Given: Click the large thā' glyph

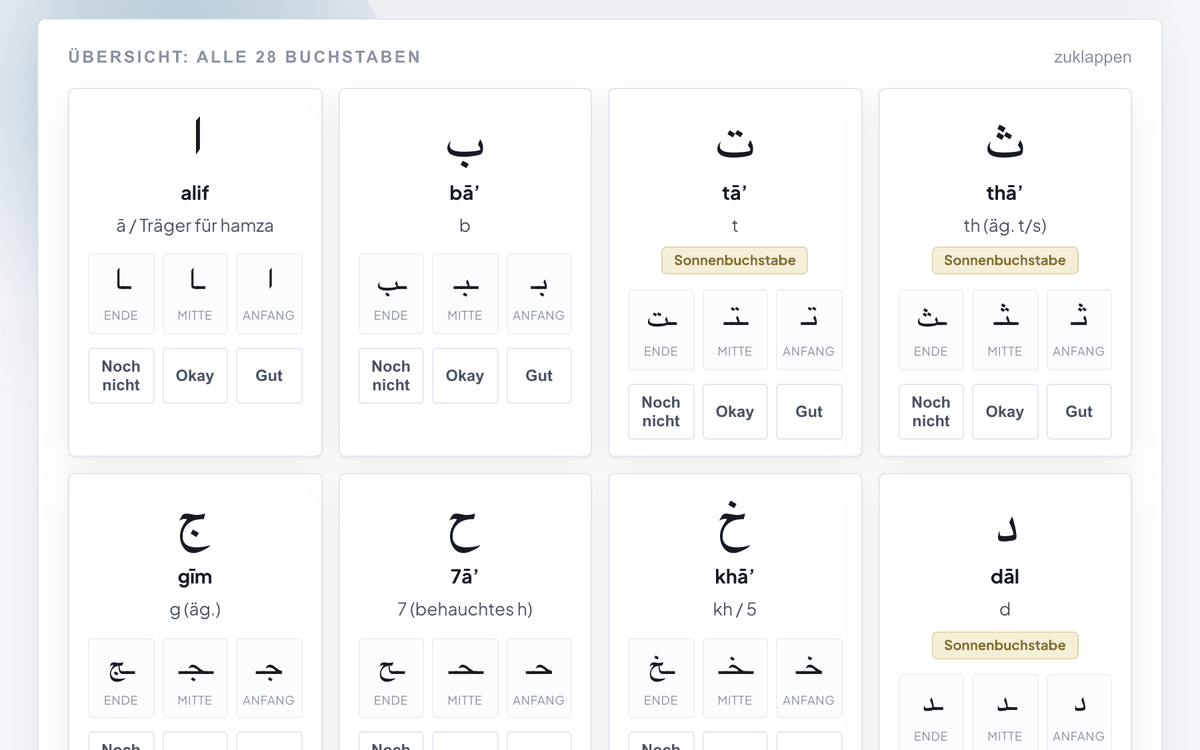Looking at the screenshot, I should point(1005,140).
